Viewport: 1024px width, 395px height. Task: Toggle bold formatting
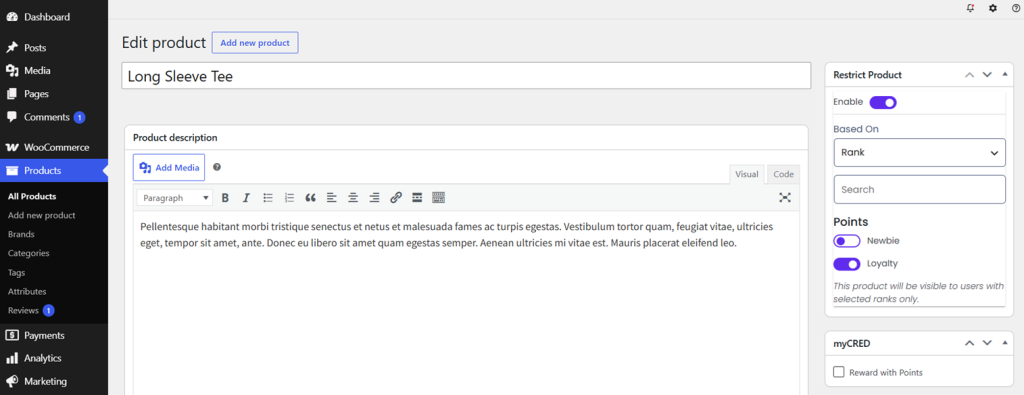[x=225, y=198]
